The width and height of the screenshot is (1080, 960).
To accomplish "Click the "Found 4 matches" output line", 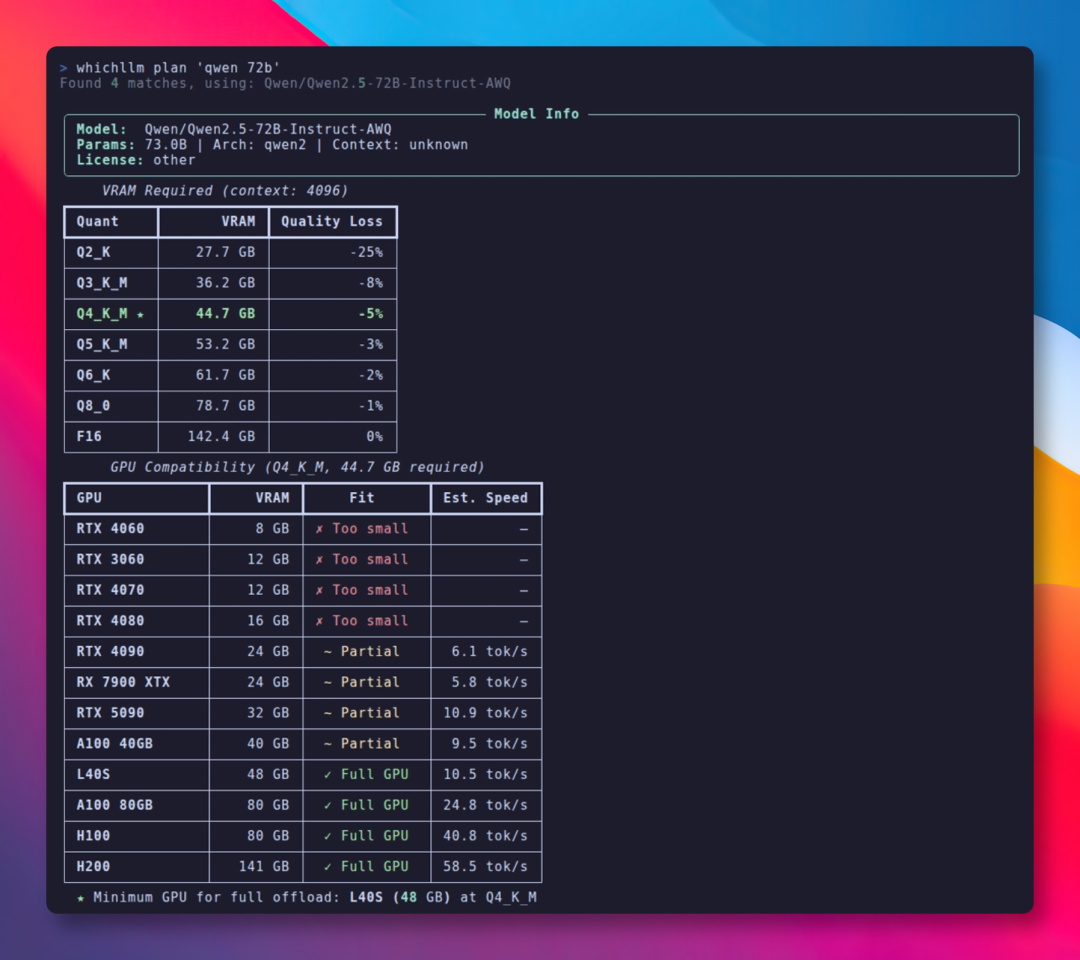I will (x=285, y=83).
